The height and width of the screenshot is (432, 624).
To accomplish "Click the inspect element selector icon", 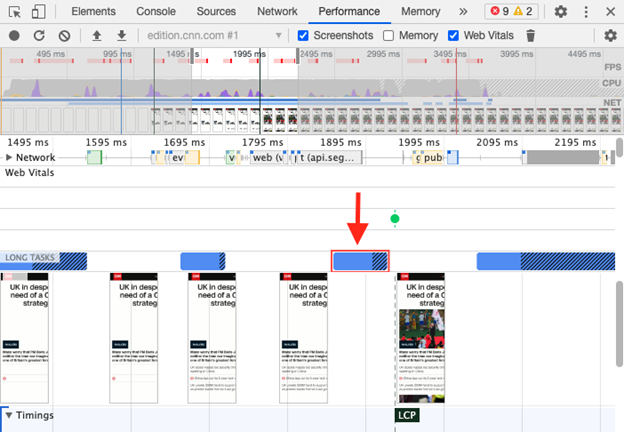I will click(13, 12).
